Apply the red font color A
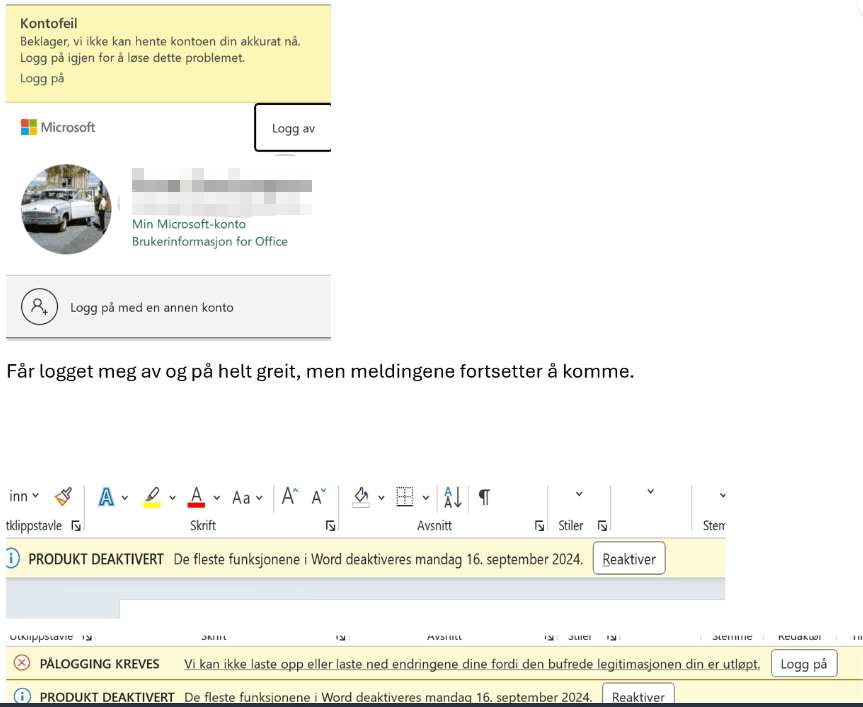863x707 pixels. [x=196, y=497]
